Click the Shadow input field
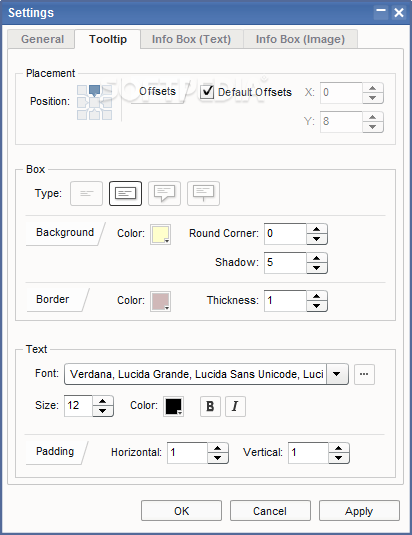This screenshot has height=535, width=412. pos(285,263)
